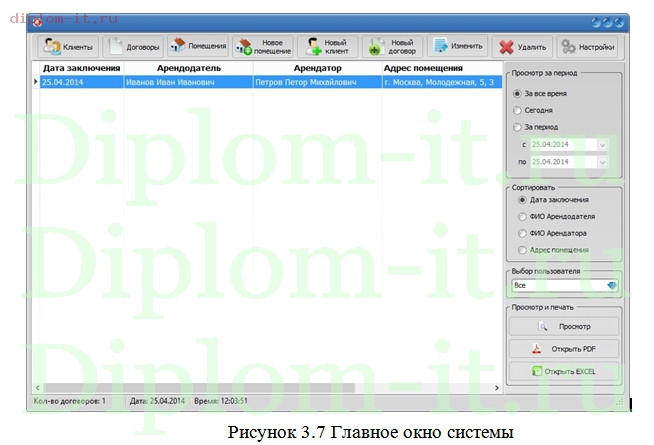654x445 pixels.
Task: Click magnifier icon on Просмотр button
Action: click(x=543, y=326)
